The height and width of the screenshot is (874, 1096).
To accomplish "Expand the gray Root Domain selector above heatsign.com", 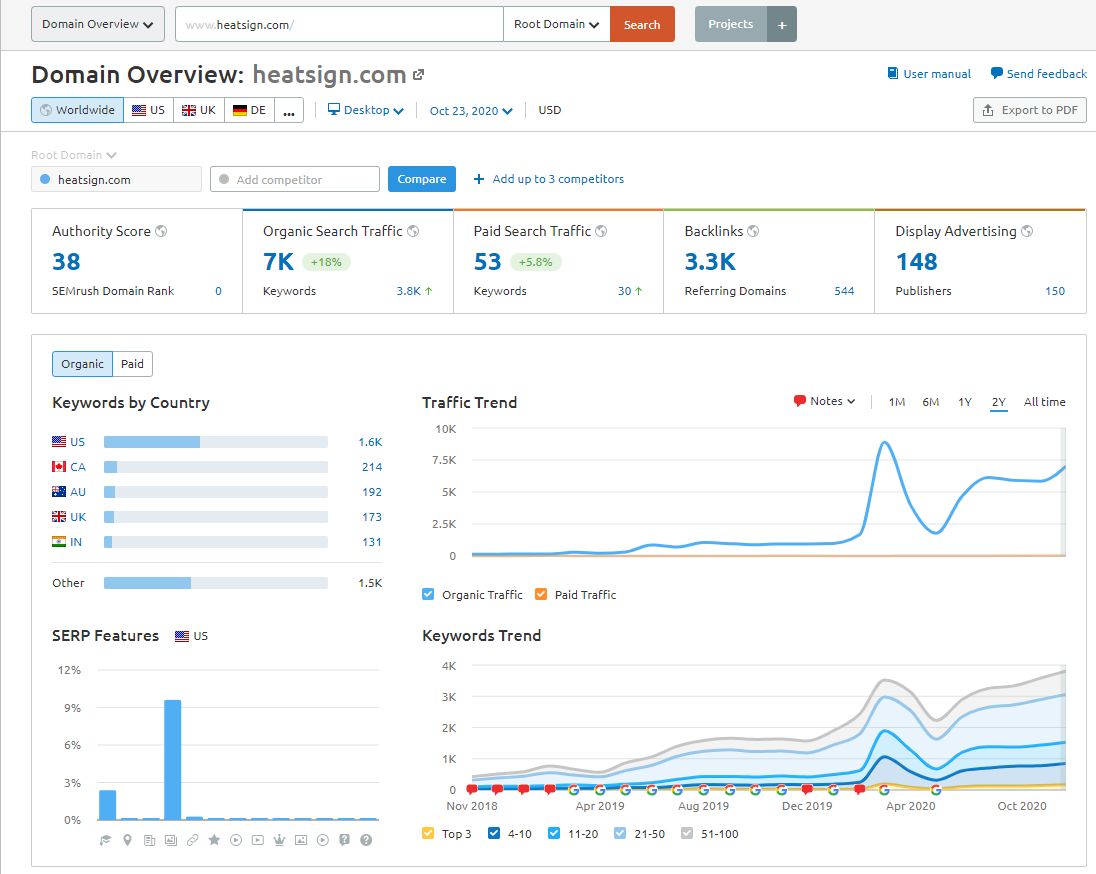I will (x=73, y=155).
